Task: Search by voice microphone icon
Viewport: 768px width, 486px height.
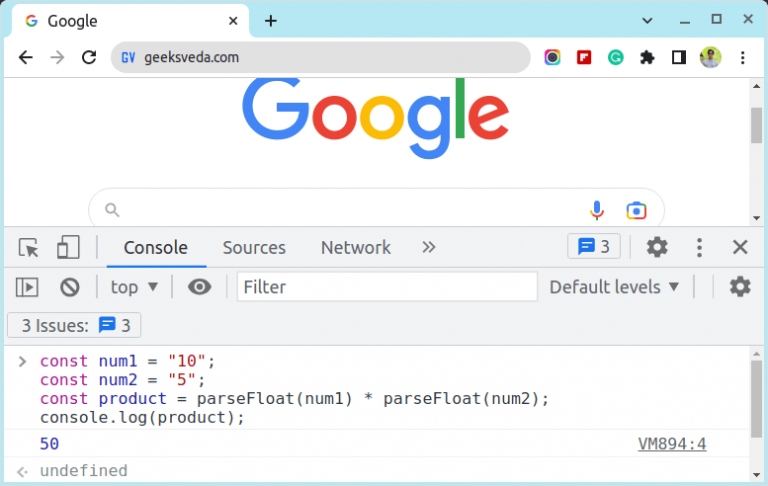Action: click(597, 210)
